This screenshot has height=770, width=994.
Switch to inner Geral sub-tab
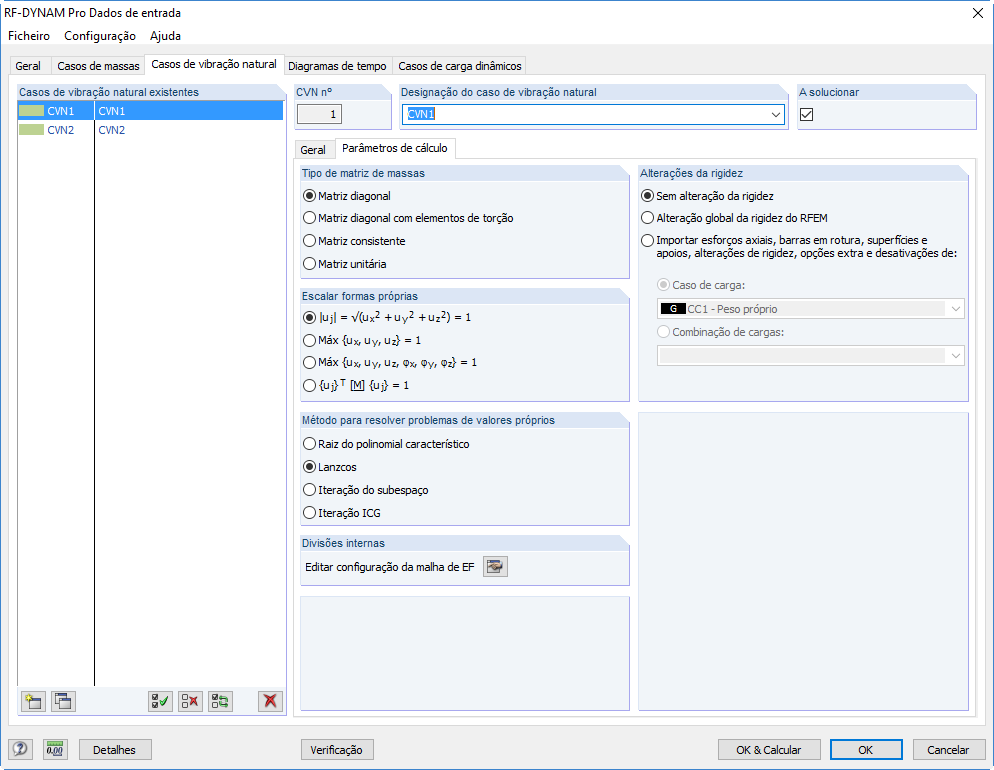pos(313,150)
